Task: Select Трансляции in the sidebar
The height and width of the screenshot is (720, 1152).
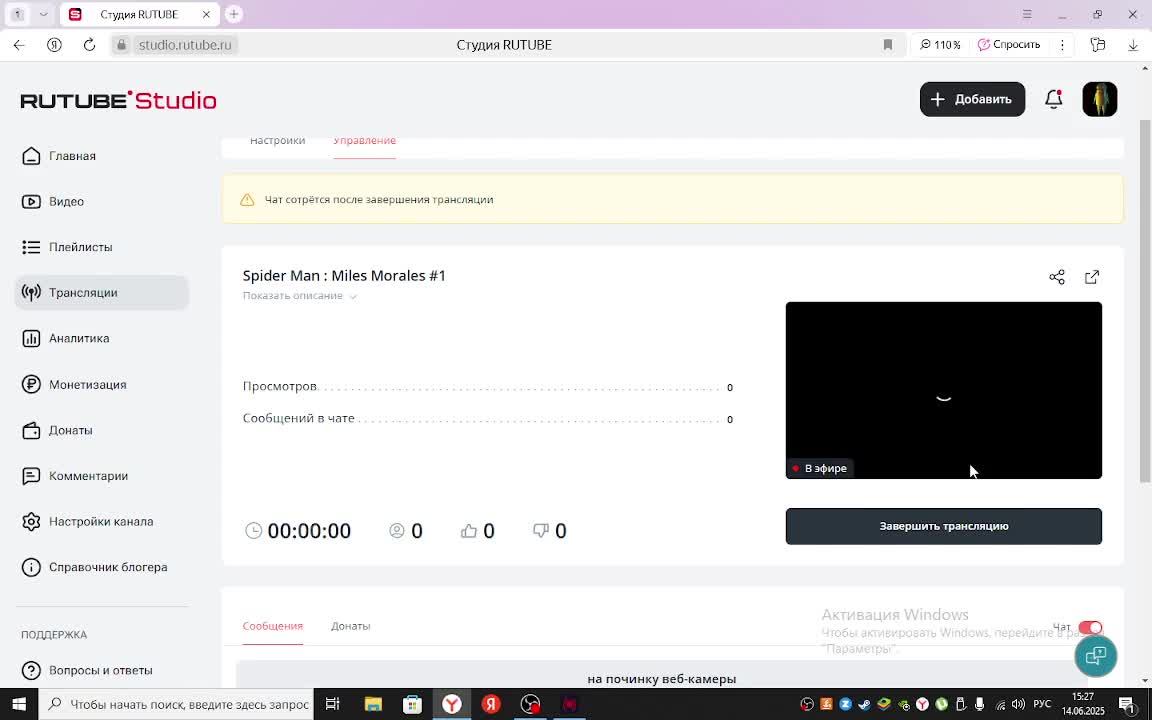Action: (101, 292)
